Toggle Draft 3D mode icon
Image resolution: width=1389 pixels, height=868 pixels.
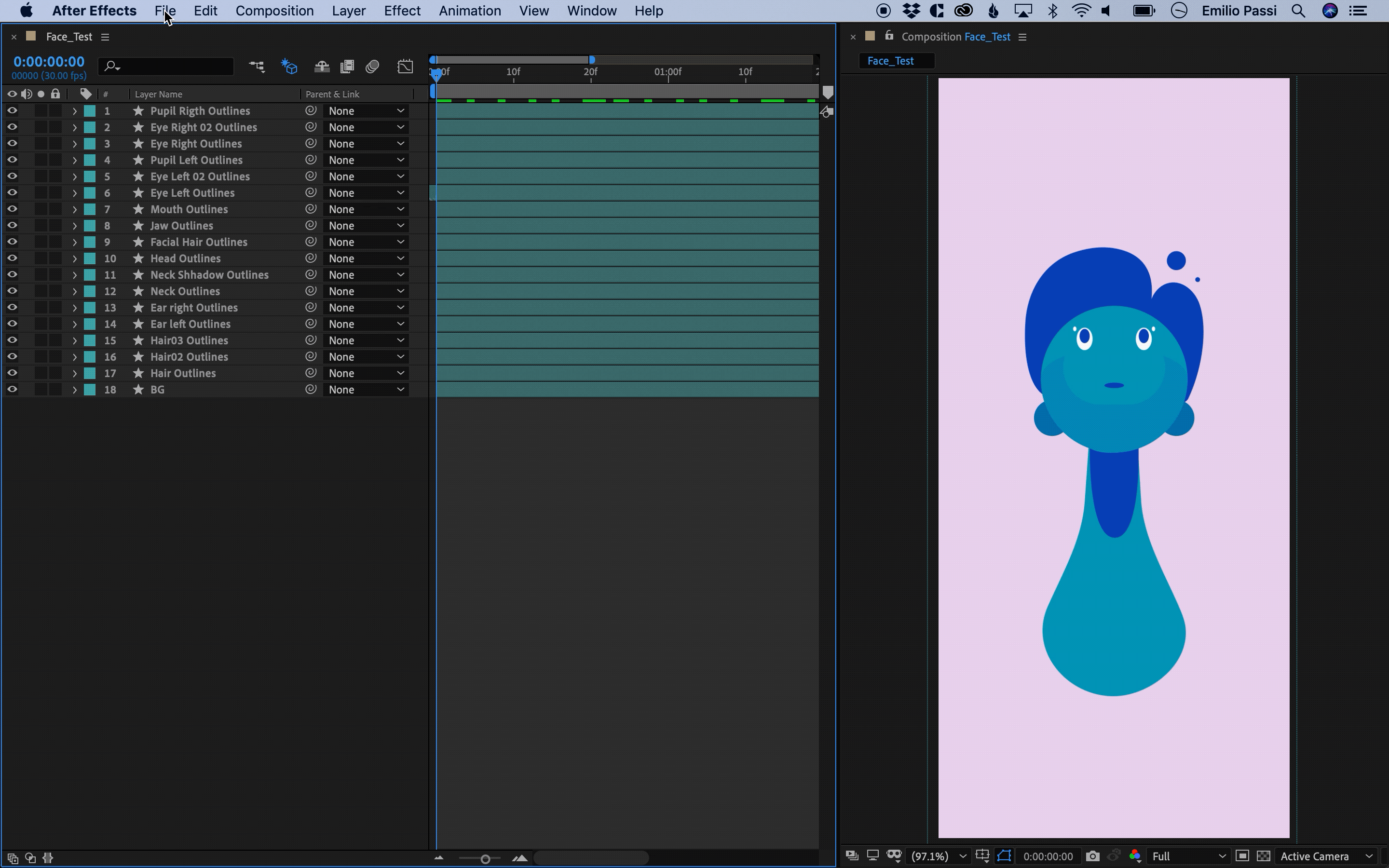coord(289,67)
